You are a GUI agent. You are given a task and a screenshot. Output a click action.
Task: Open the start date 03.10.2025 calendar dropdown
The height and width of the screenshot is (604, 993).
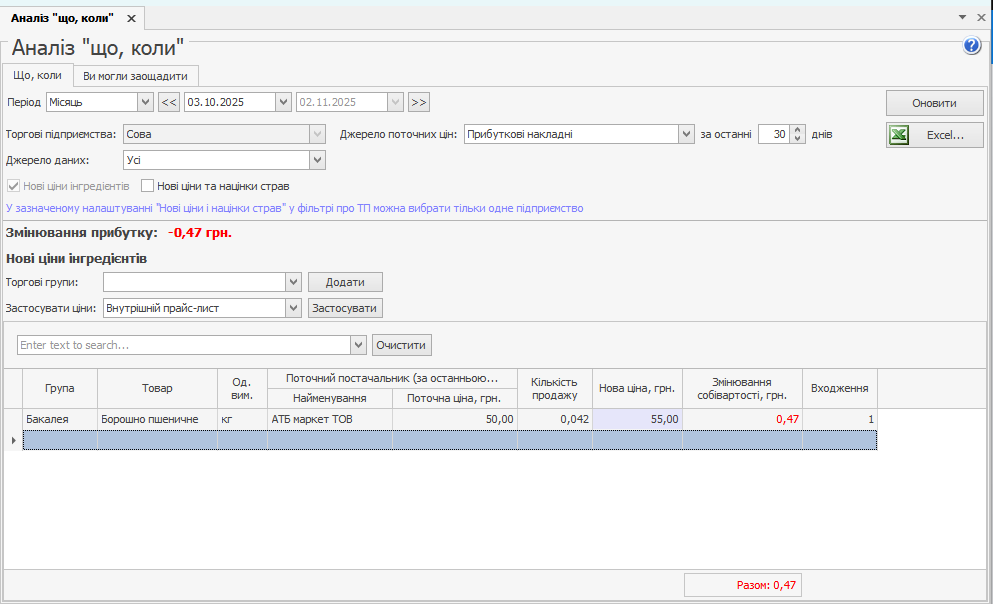coord(283,102)
